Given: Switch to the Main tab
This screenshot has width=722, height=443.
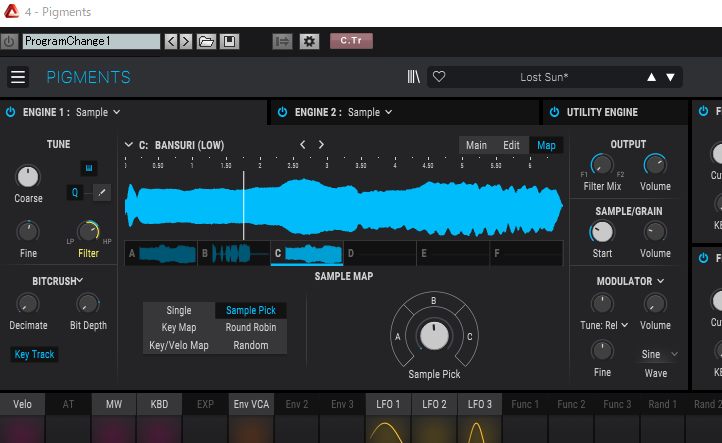Looking at the screenshot, I should (476, 146).
